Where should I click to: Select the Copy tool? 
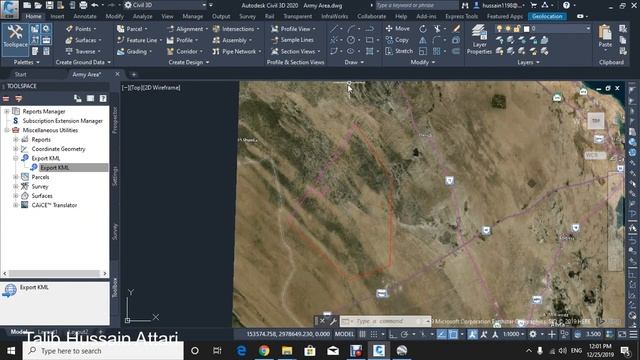tap(397, 40)
